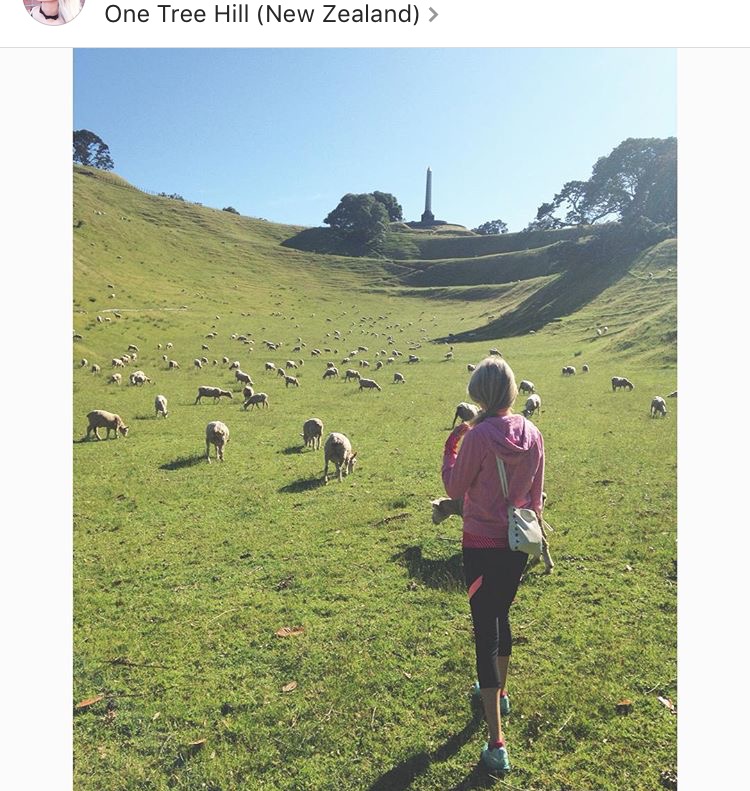This screenshot has height=791, width=750.
Task: Click the sheep at far right edge
Action: (x=658, y=407)
